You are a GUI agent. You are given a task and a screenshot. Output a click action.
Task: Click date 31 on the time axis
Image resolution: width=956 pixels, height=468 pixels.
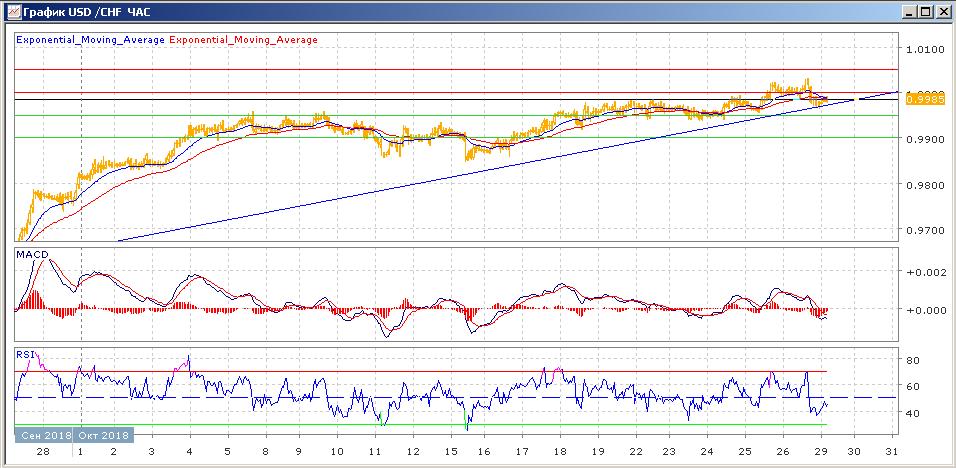tap(892, 452)
